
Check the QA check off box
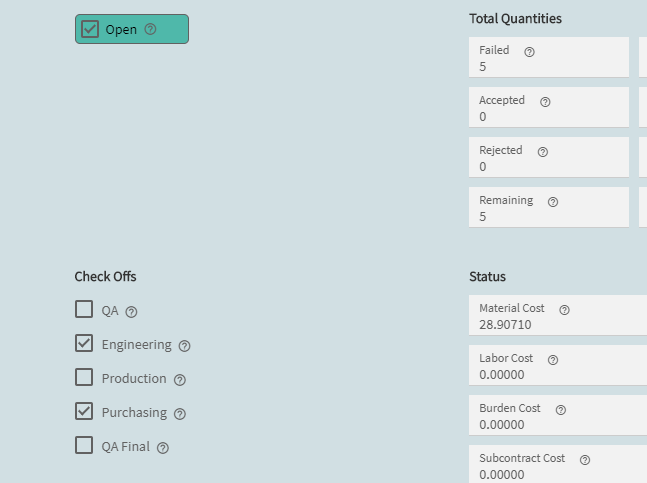tap(84, 309)
